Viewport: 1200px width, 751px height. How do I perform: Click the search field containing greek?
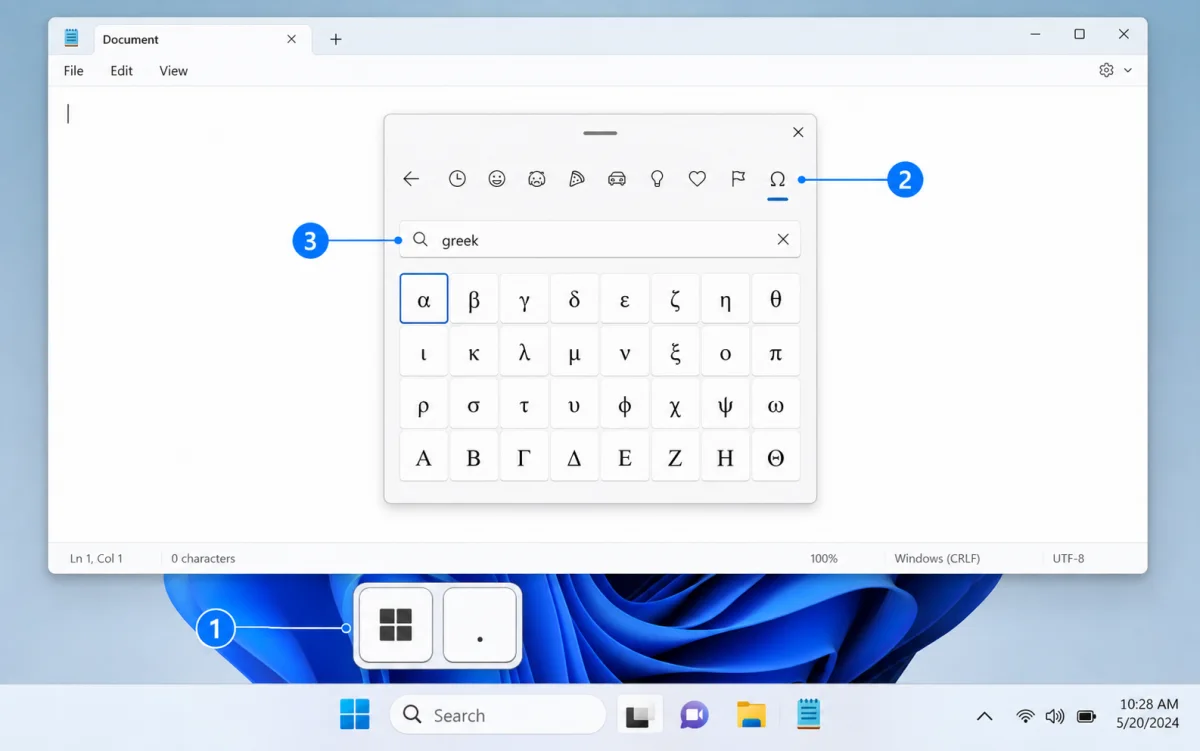coord(600,239)
